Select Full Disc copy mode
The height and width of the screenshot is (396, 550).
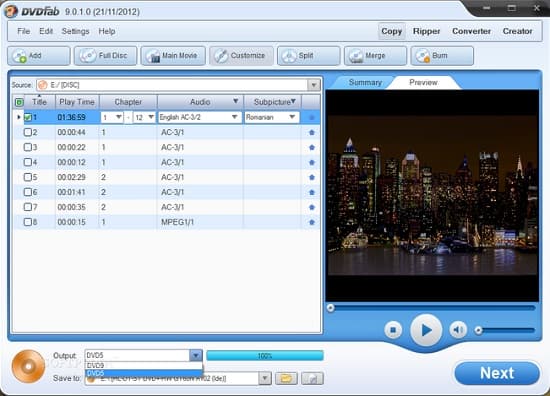coord(105,56)
